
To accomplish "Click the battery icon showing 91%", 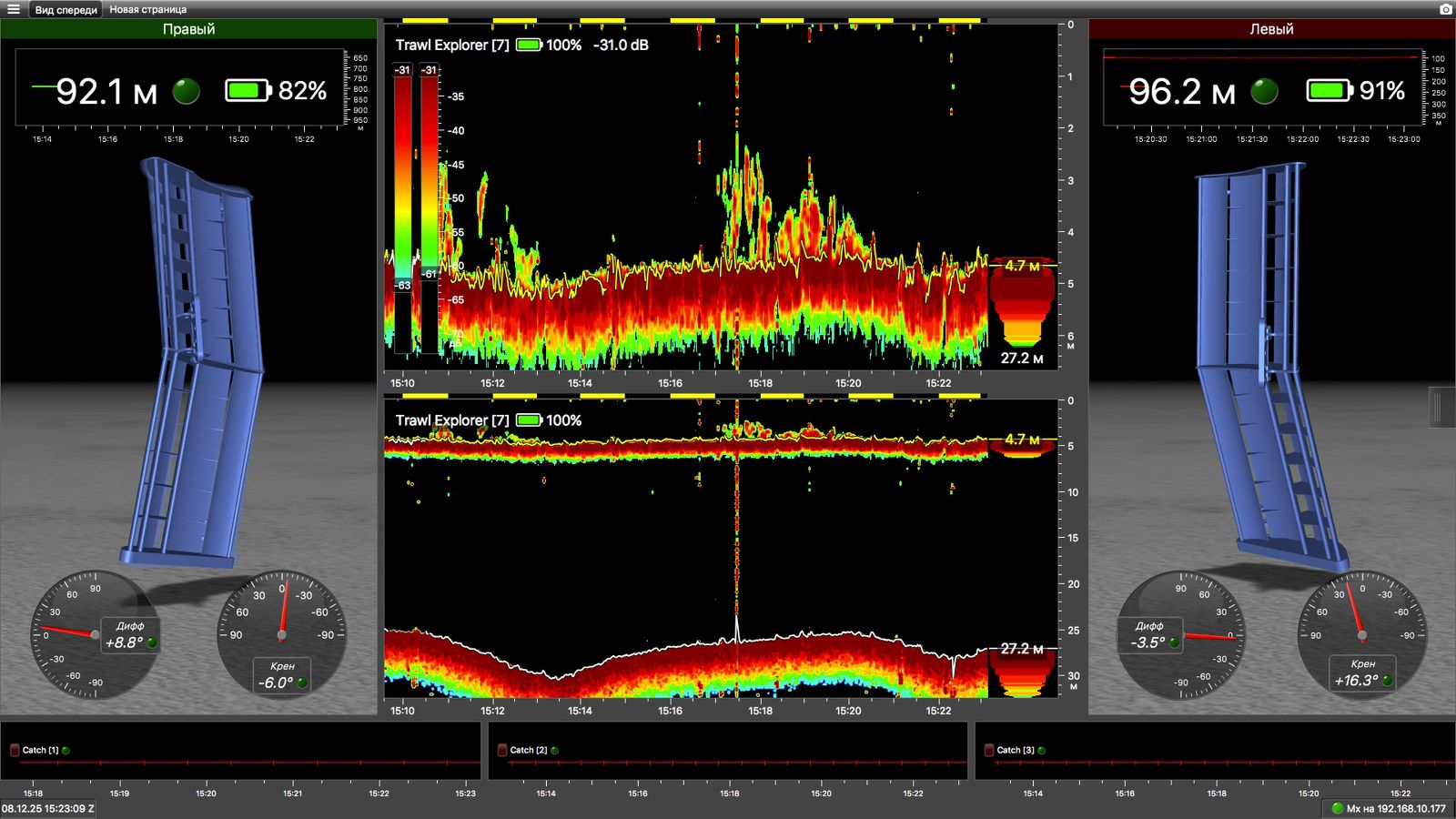I will [x=1329, y=90].
